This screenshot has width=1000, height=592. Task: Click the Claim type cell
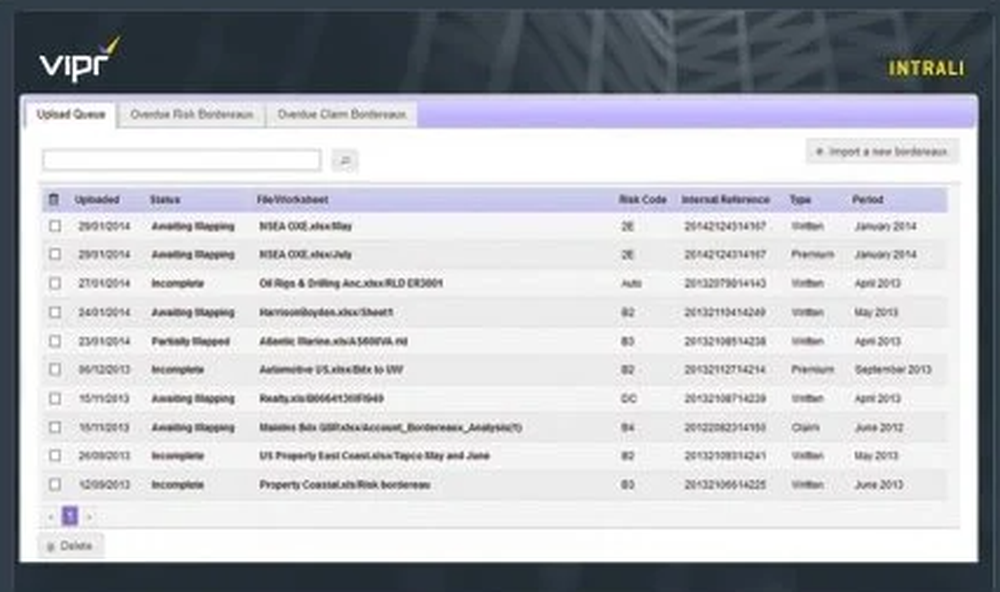click(805, 427)
